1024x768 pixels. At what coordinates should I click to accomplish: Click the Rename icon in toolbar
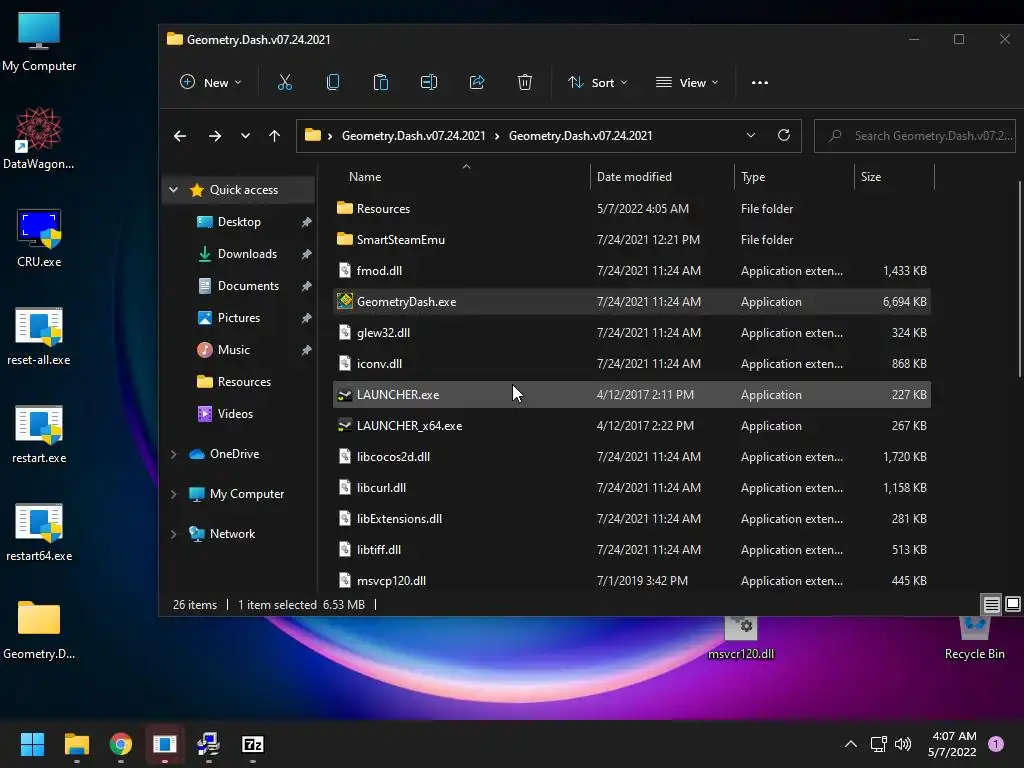tap(428, 82)
